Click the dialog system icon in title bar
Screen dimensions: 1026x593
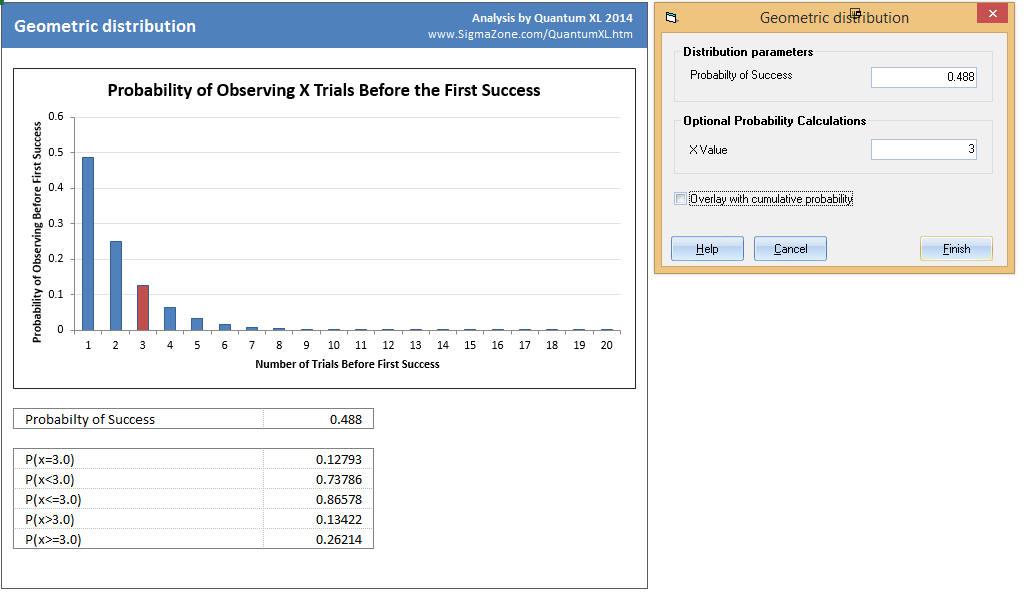[x=671, y=17]
